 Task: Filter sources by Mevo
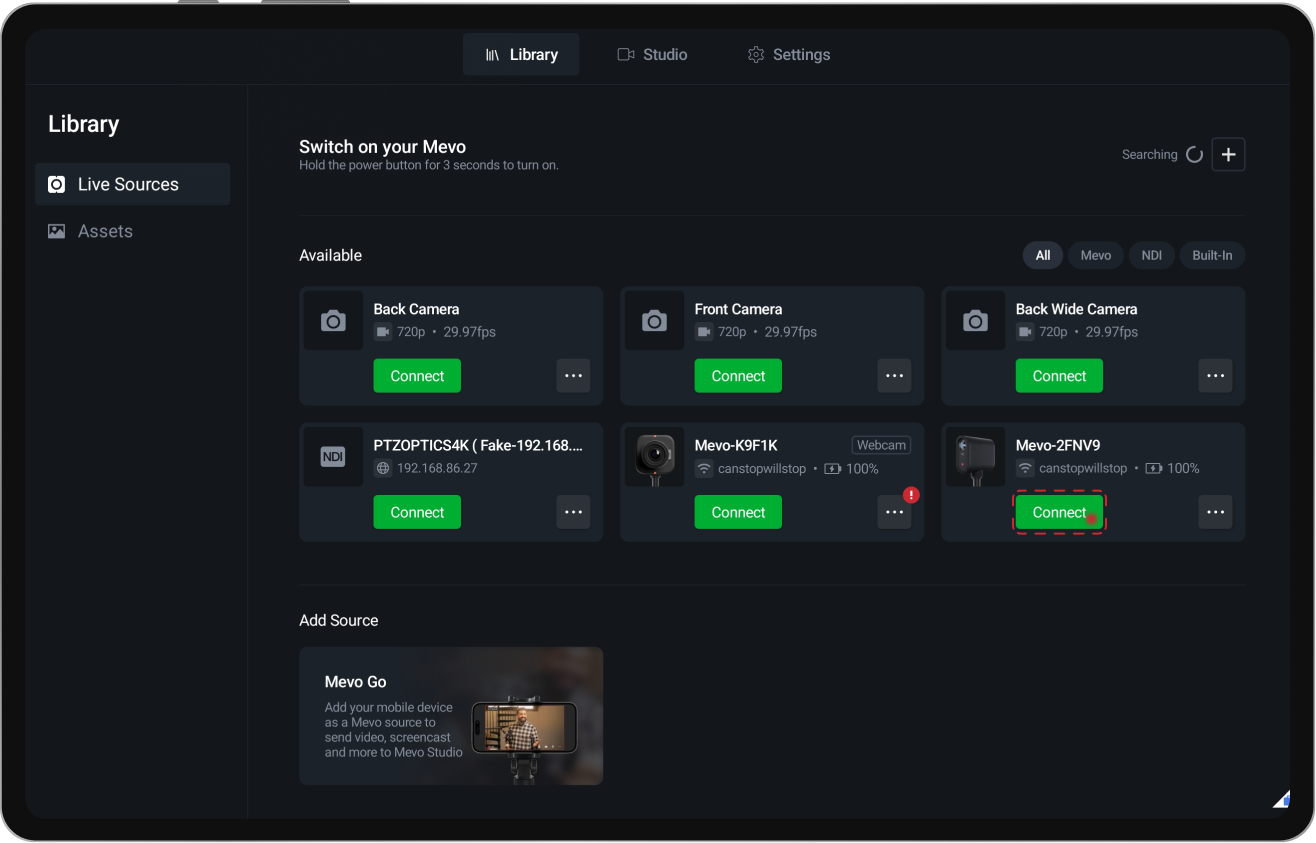pyautogui.click(x=1096, y=255)
